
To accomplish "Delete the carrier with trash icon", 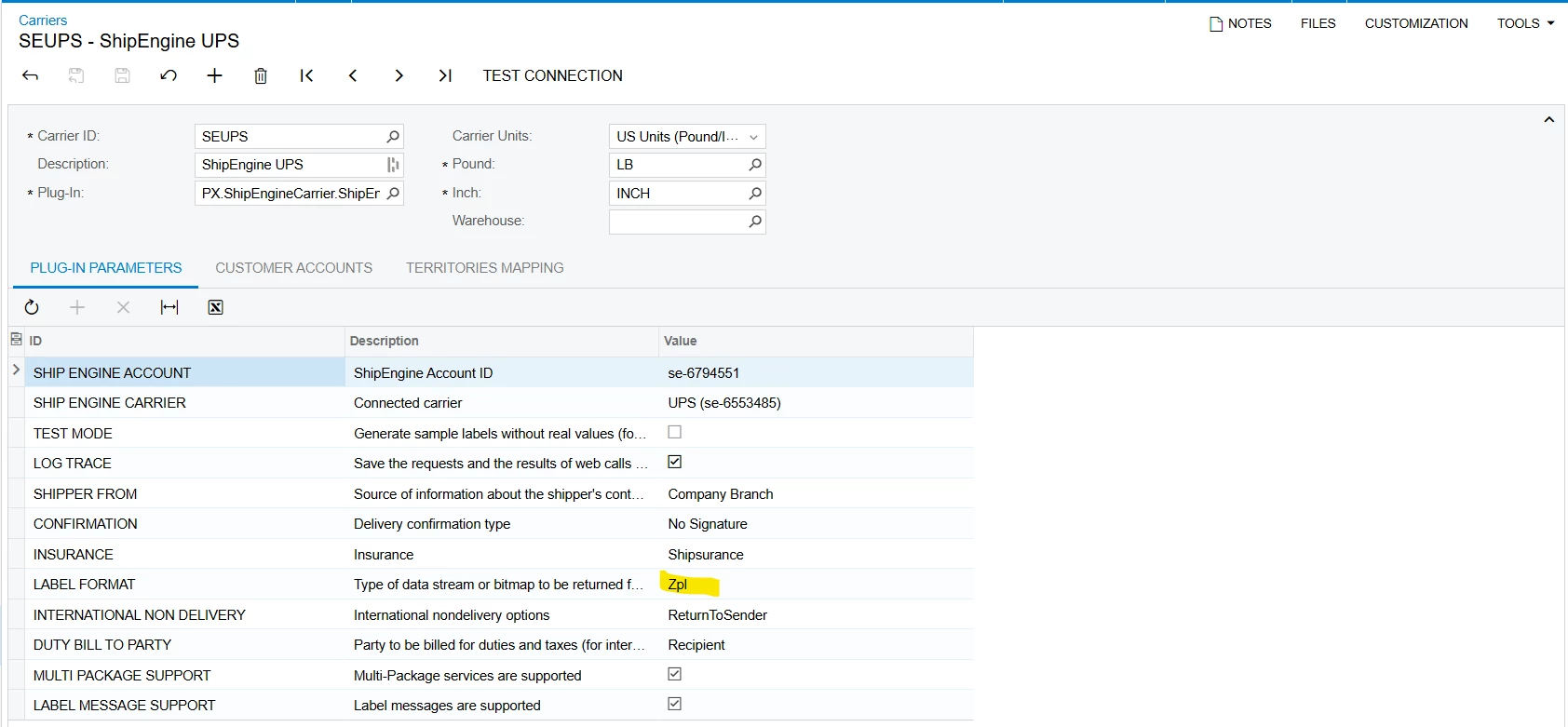I will click(261, 75).
